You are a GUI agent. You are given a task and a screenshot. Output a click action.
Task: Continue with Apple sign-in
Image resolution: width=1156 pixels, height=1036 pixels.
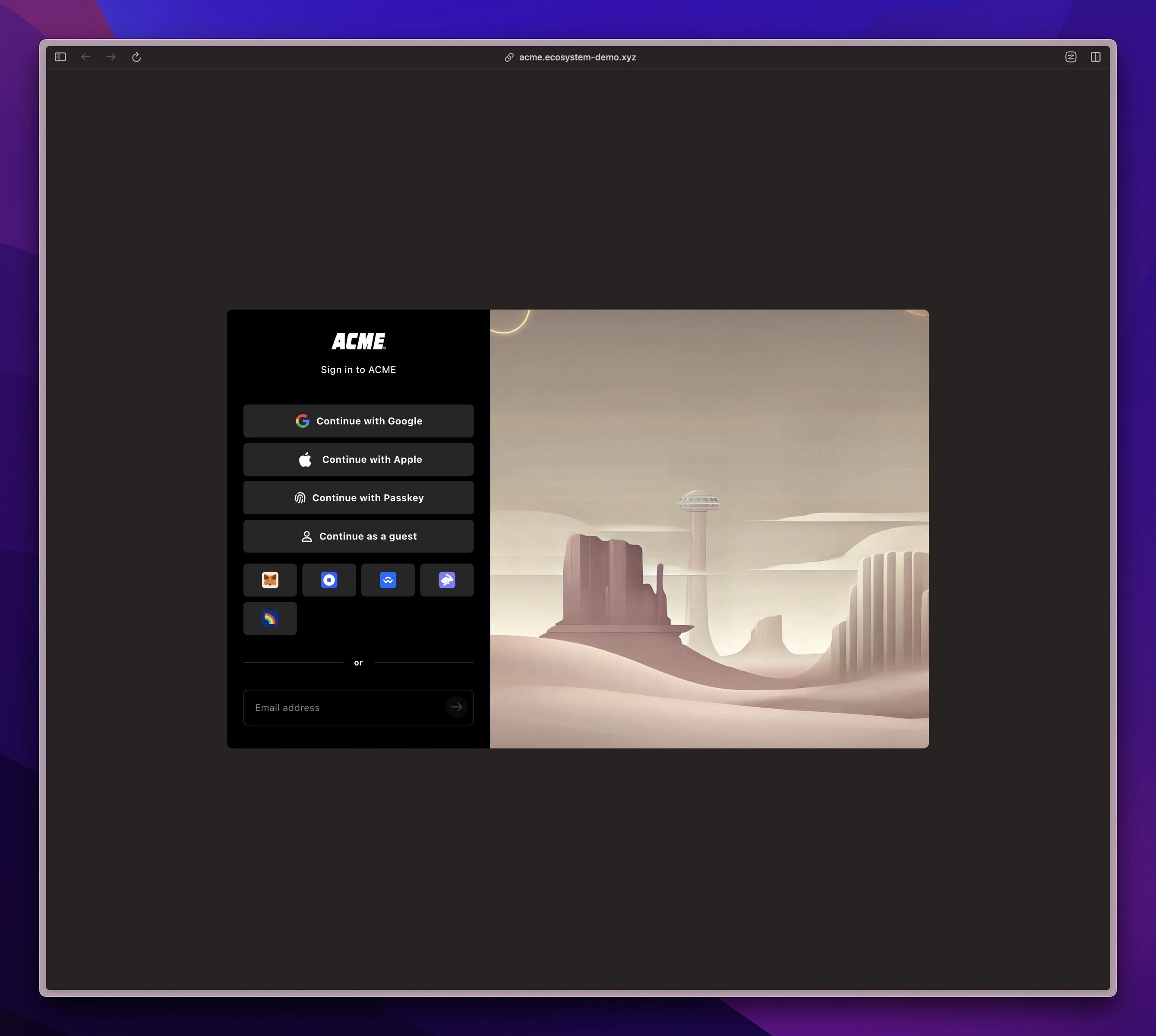tap(359, 459)
